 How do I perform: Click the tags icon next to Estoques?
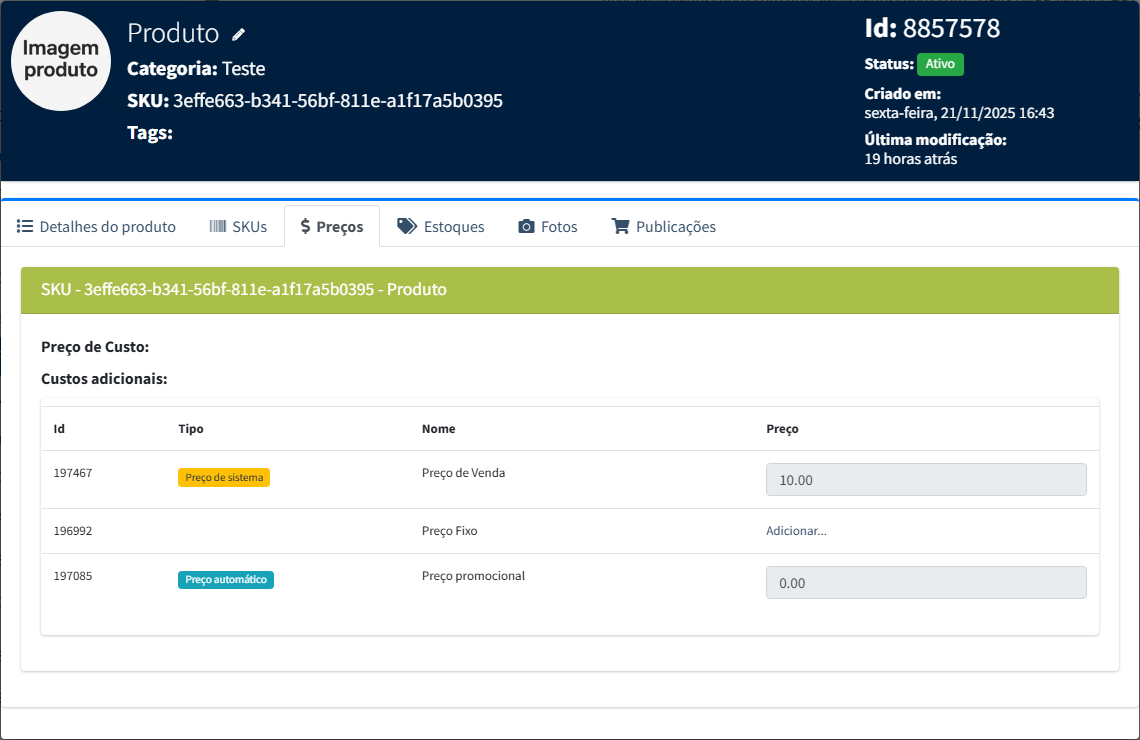pyautogui.click(x=406, y=226)
